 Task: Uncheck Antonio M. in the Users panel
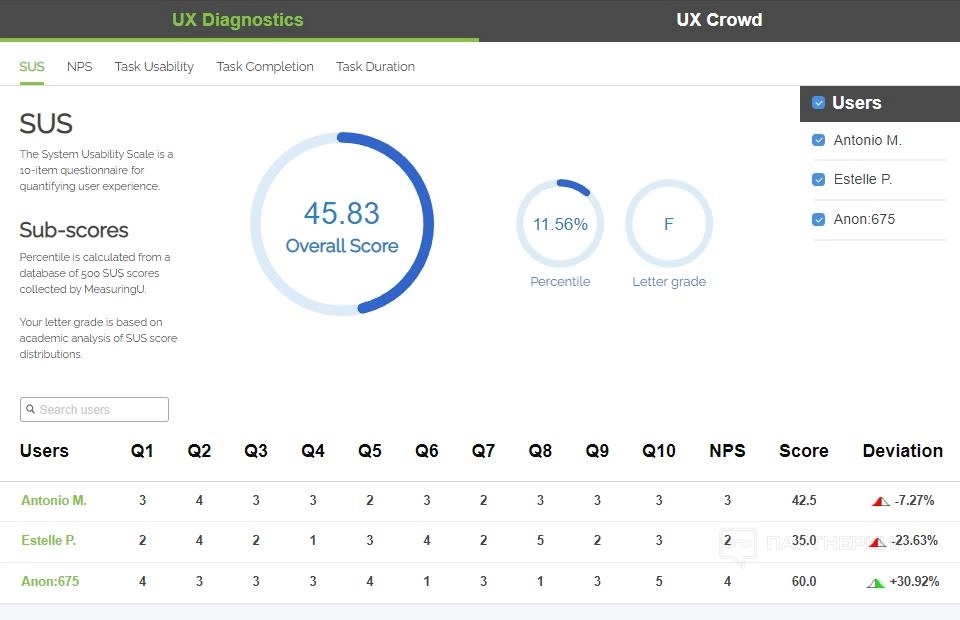(x=819, y=141)
